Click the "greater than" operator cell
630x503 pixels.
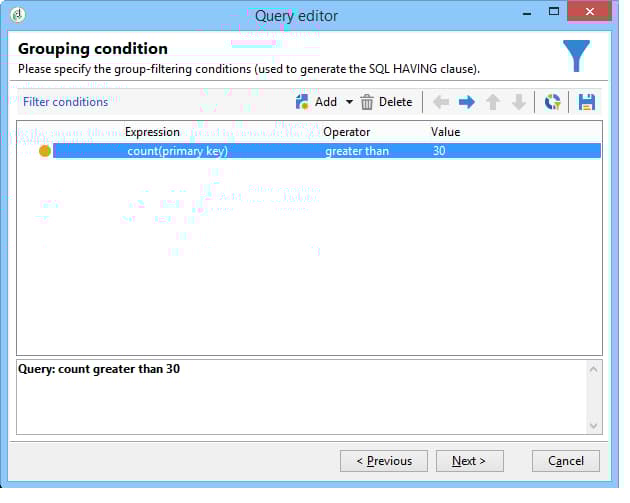357,151
